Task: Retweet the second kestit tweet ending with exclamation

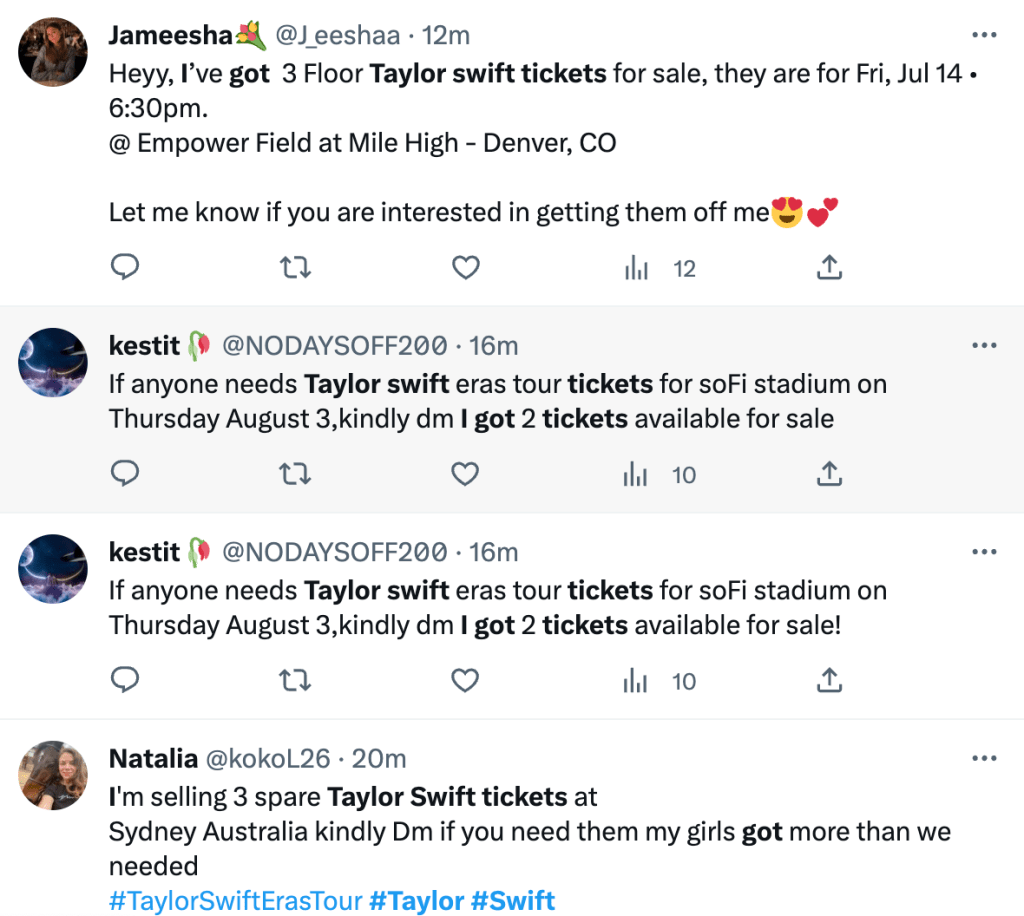Action: click(x=294, y=681)
